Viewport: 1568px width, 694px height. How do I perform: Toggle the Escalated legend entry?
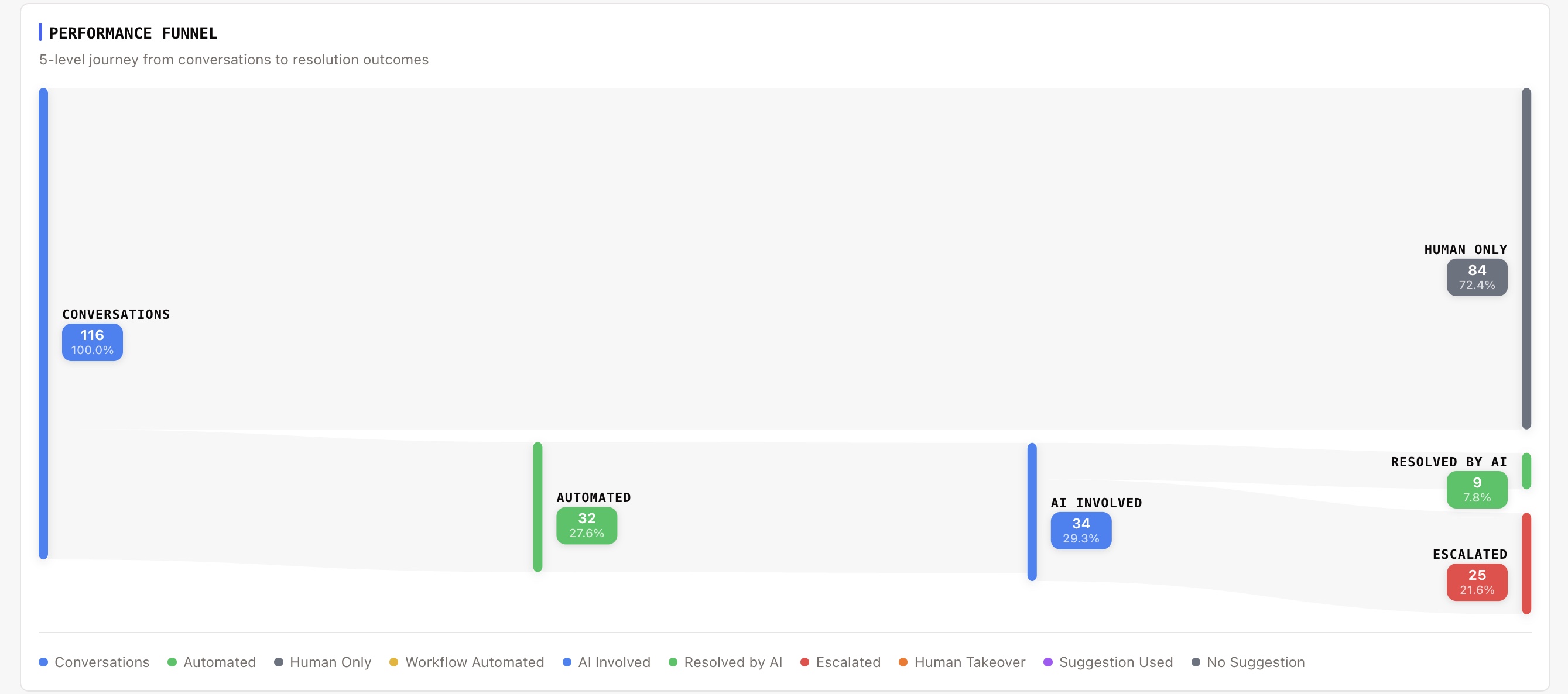(x=840, y=662)
